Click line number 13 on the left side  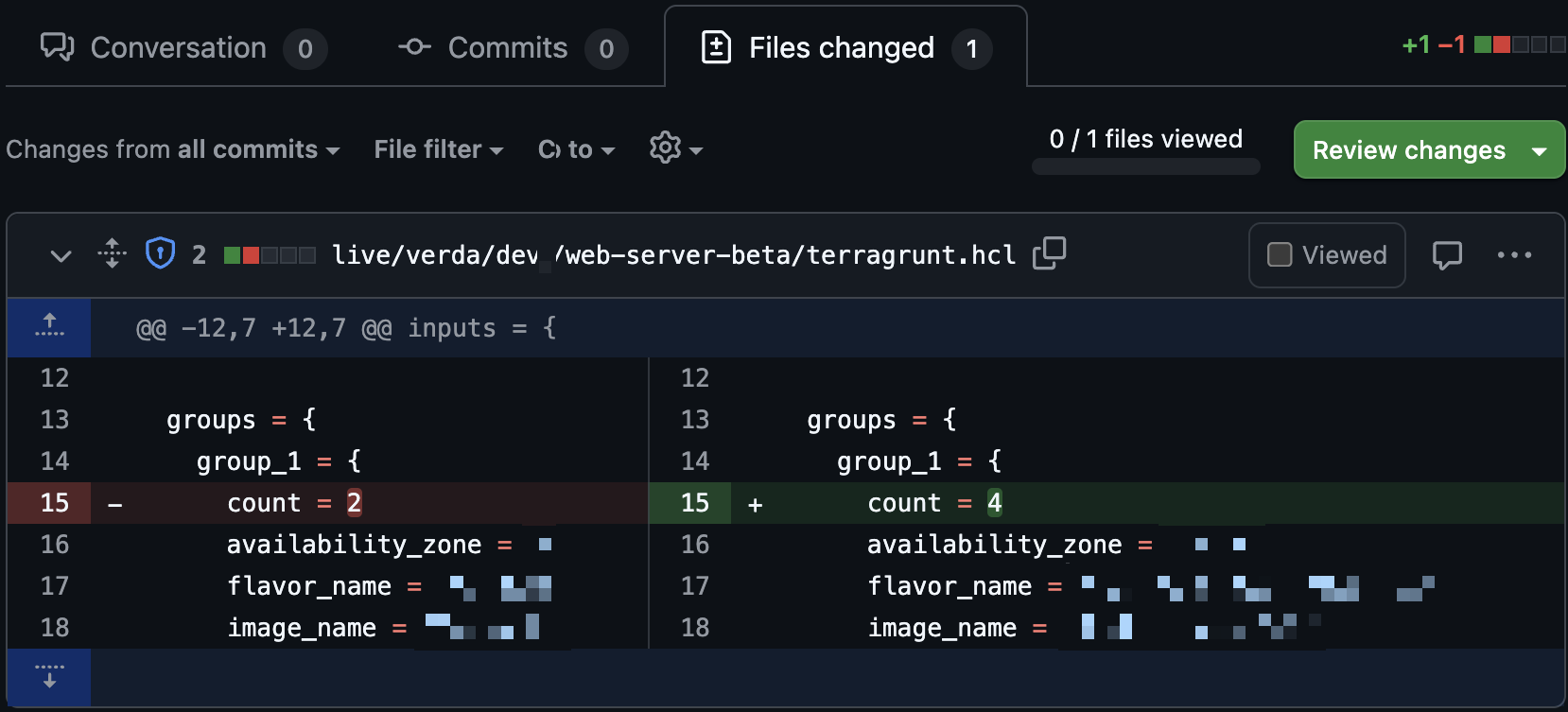click(x=54, y=420)
